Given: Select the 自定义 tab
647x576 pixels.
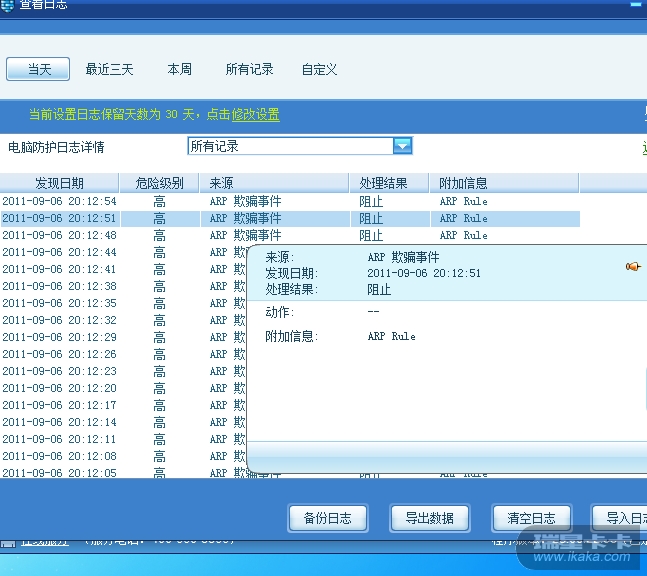Looking at the screenshot, I should pyautogui.click(x=319, y=69).
